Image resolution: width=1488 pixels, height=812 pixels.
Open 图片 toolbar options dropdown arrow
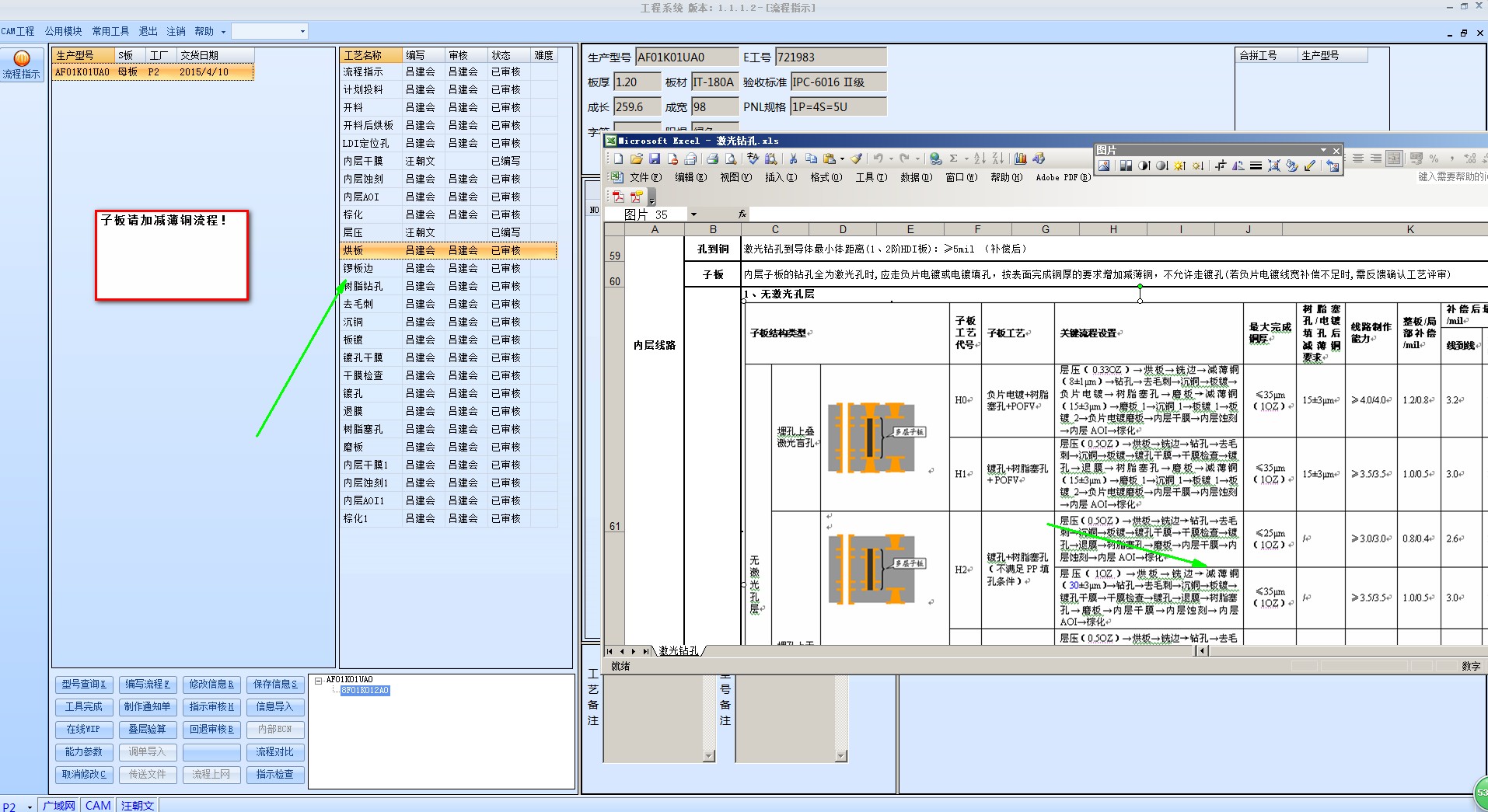(1323, 150)
